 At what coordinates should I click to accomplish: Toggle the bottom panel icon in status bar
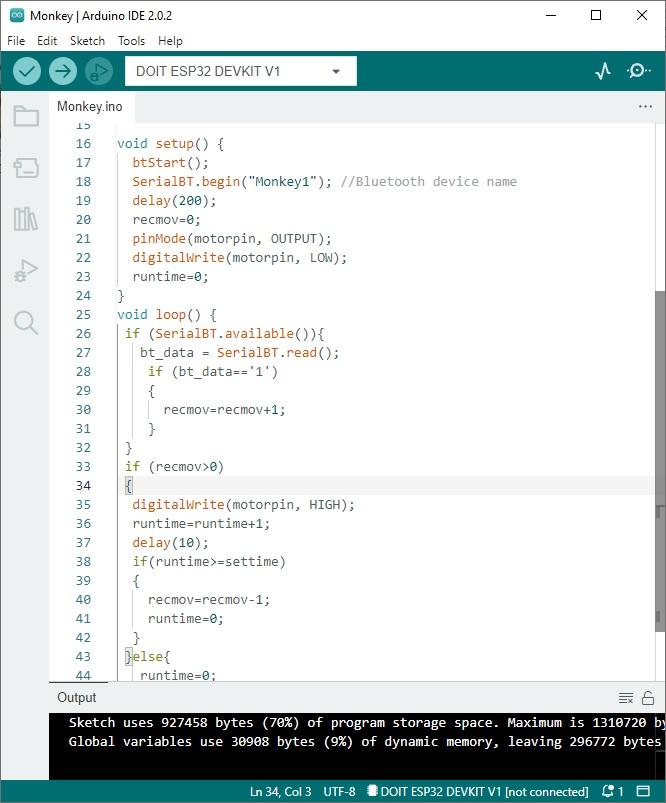click(643, 791)
